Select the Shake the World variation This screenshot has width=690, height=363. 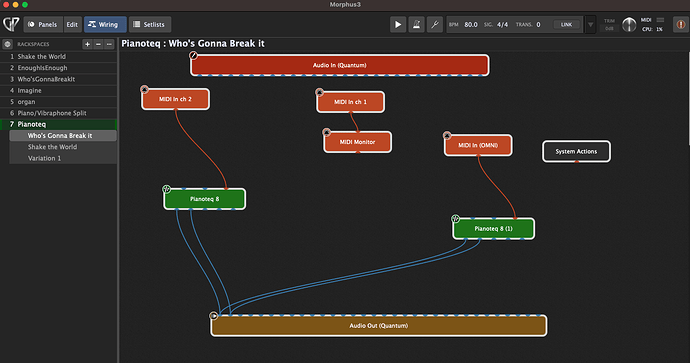click(x=63, y=147)
